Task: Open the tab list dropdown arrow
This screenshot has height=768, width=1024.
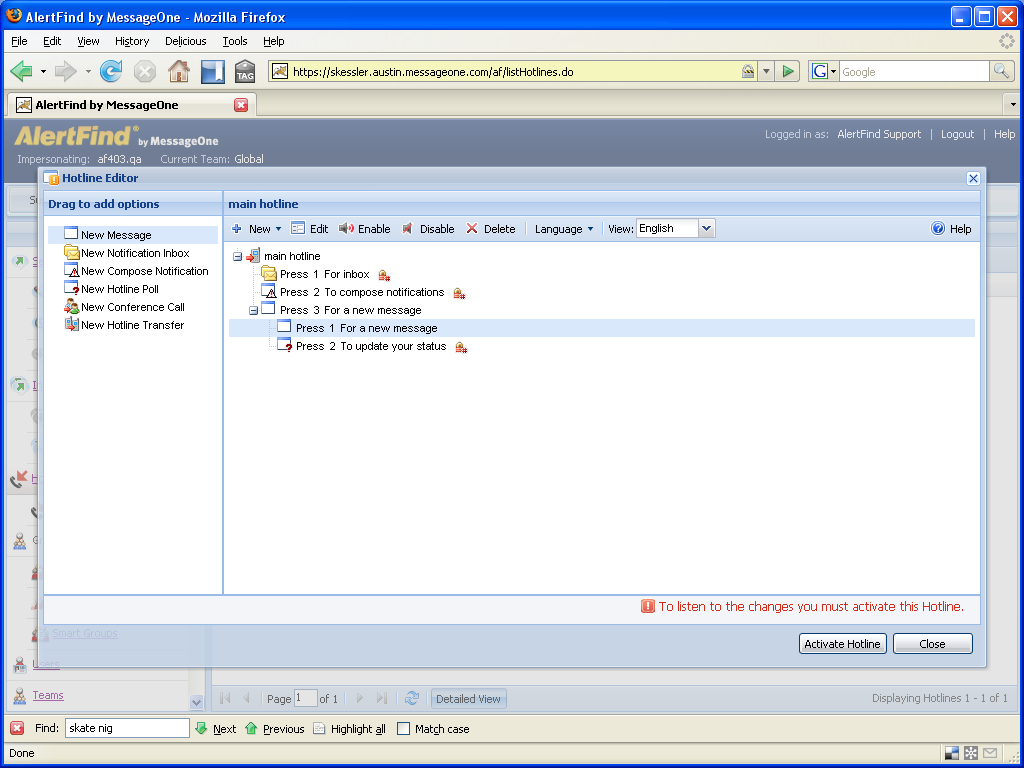Action: [x=1013, y=104]
